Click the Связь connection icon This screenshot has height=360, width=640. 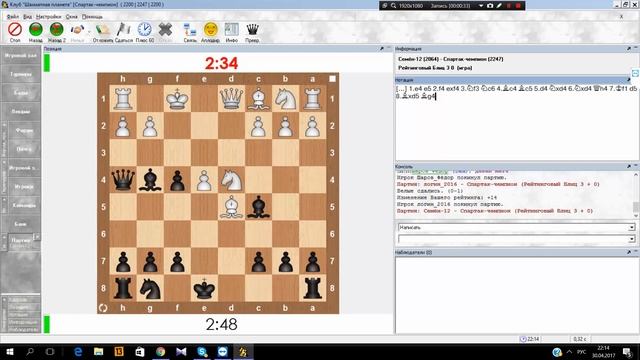(x=190, y=30)
